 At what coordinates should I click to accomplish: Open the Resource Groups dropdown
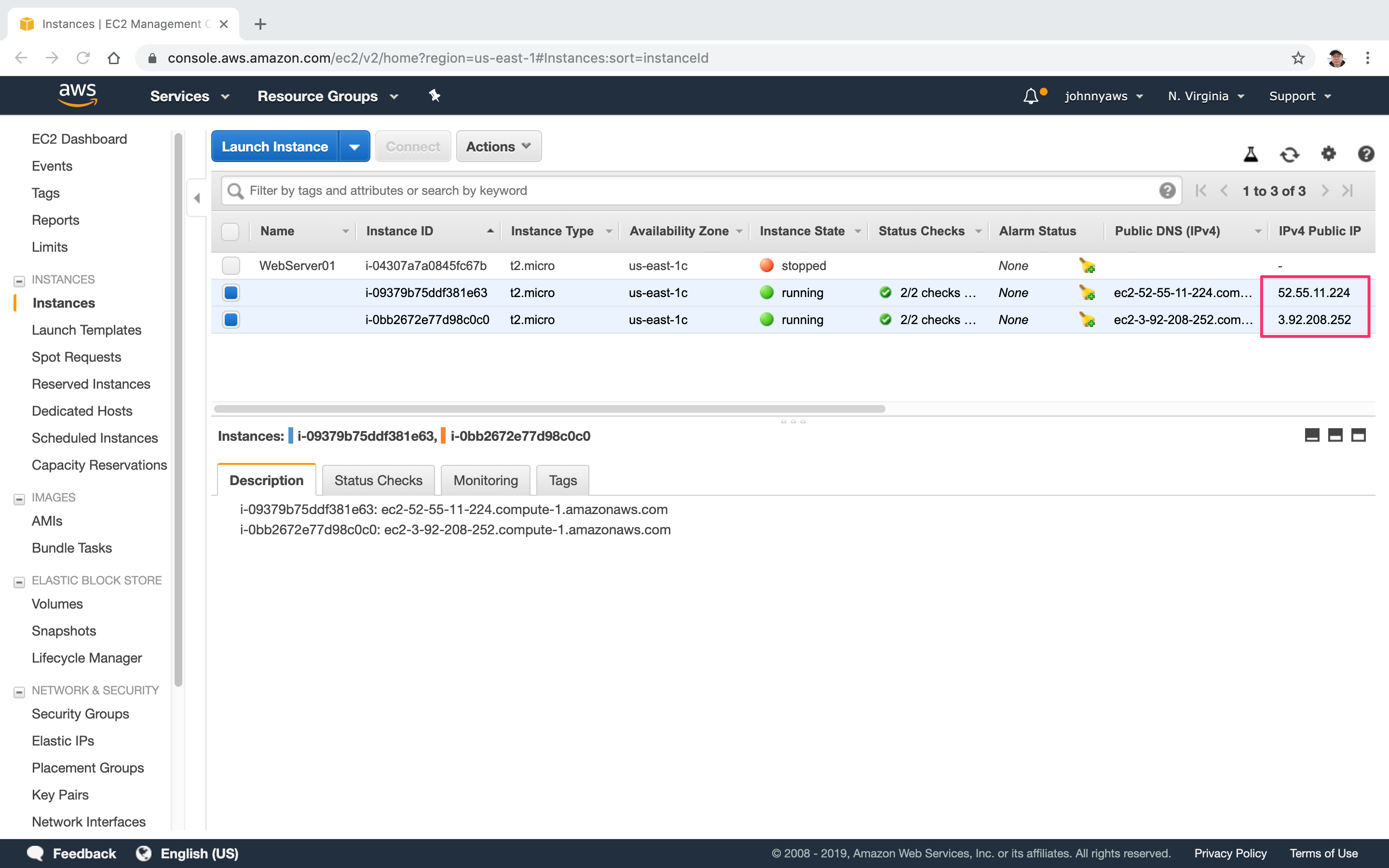(x=328, y=96)
